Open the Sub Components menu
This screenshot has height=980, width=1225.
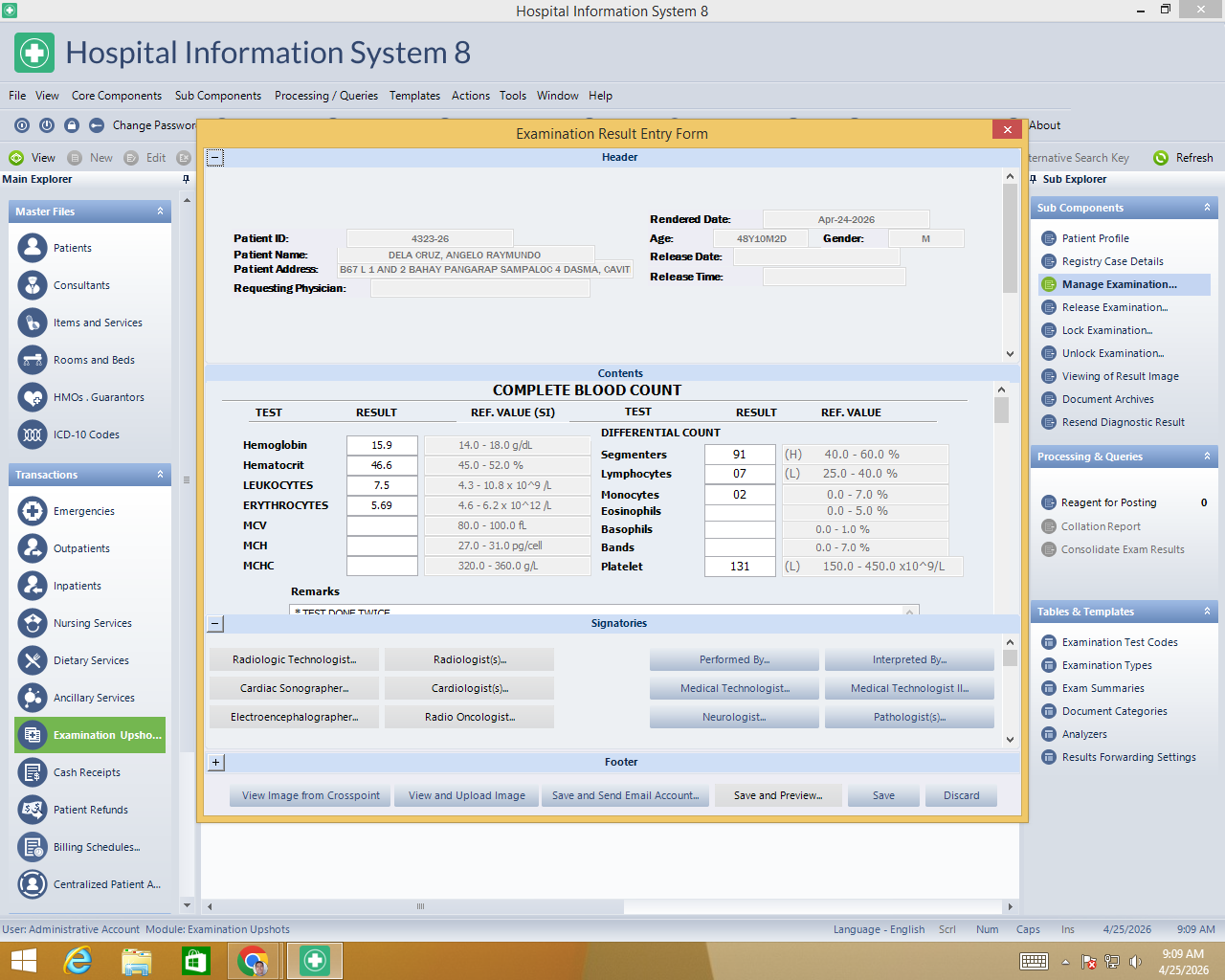coord(218,96)
